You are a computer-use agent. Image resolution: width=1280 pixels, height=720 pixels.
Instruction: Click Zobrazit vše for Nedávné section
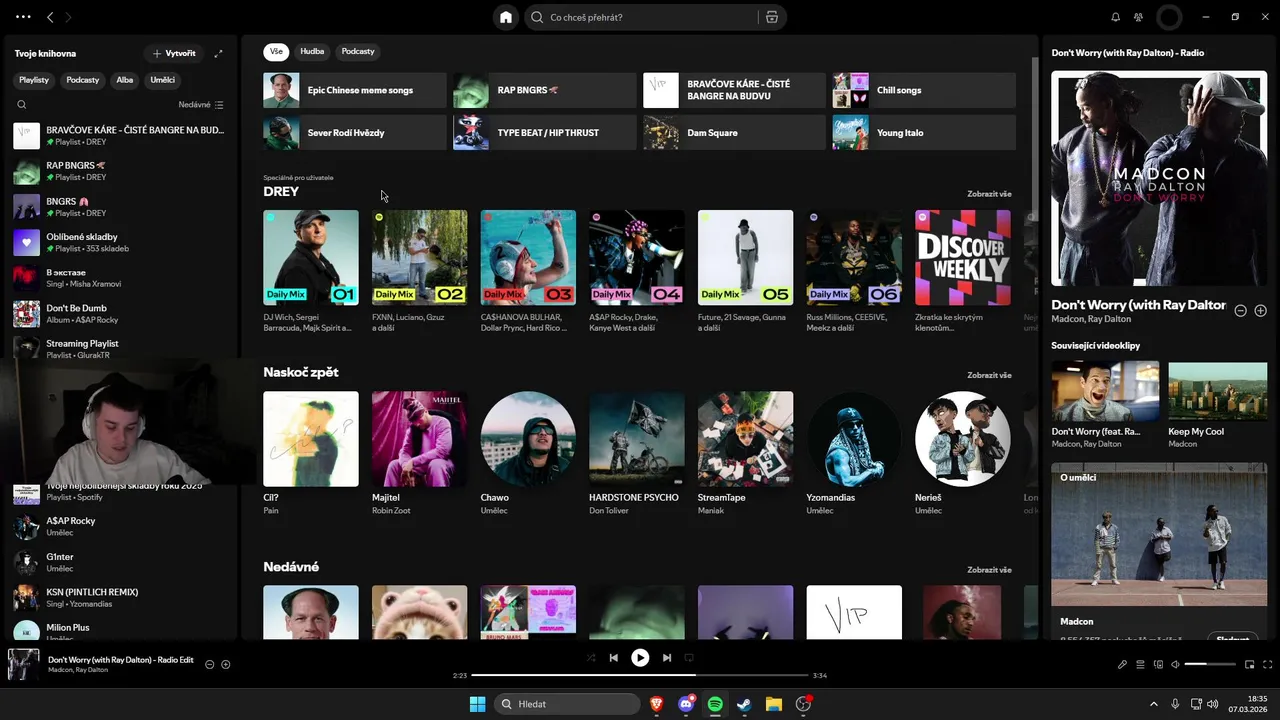click(989, 570)
